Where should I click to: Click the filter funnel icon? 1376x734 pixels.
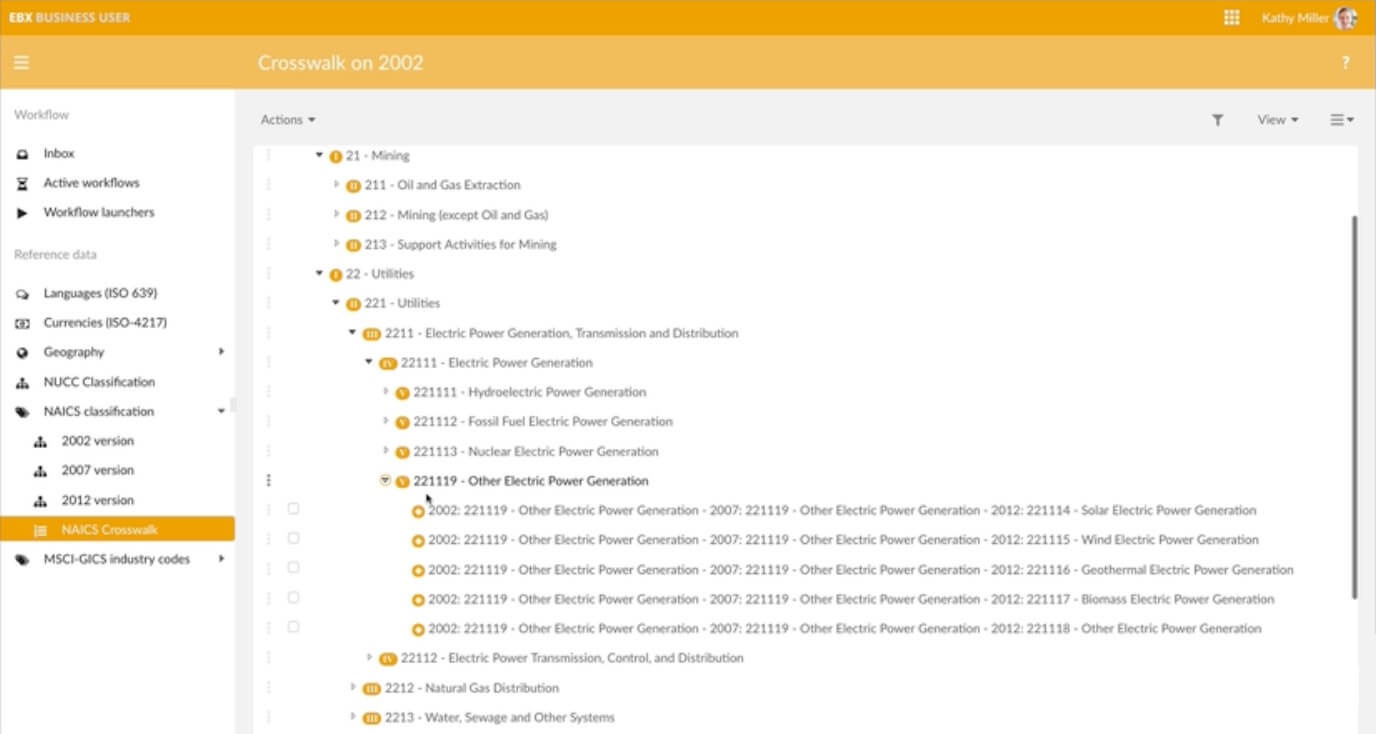pyautogui.click(x=1217, y=120)
